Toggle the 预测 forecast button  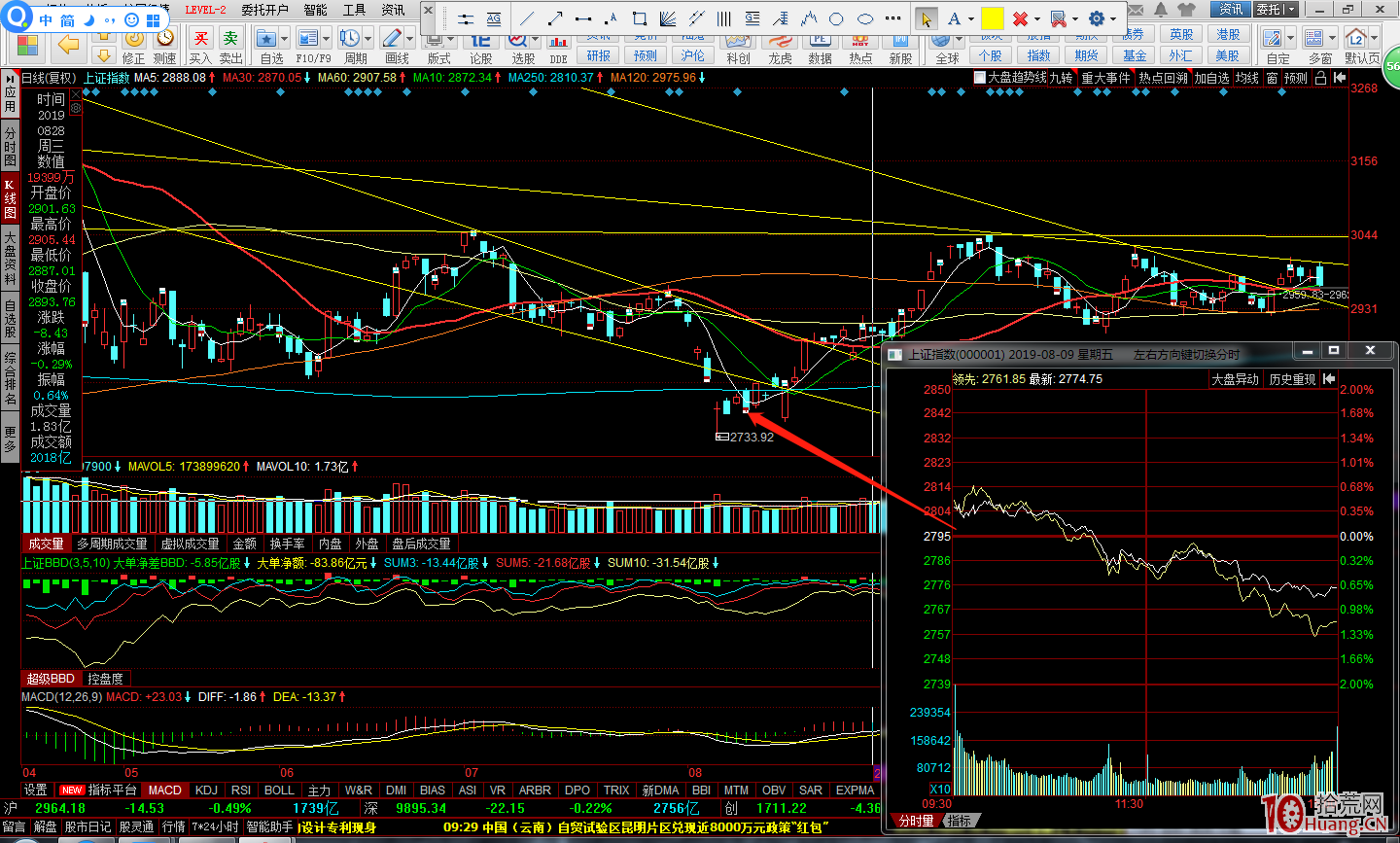click(x=1296, y=78)
